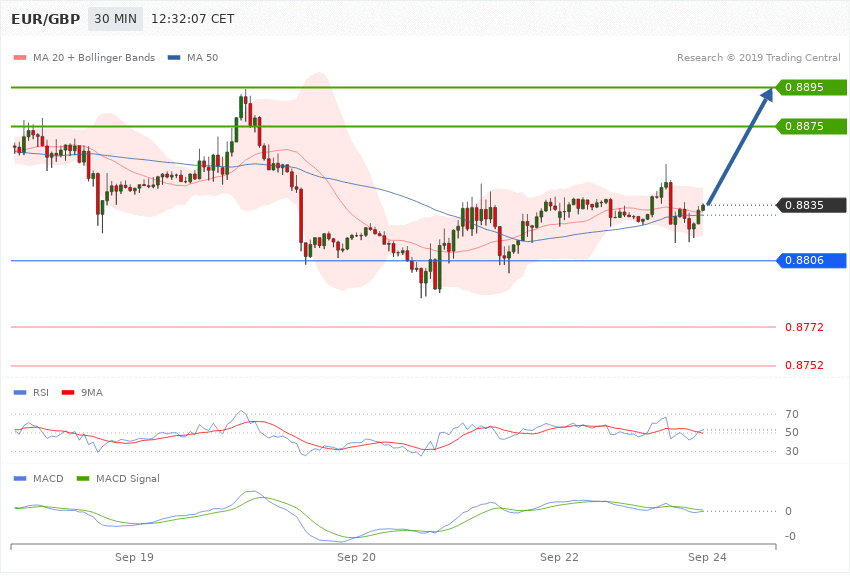Click the MA 20 + Bollinger Bands legend label
The image size is (850, 576).
coord(94,57)
